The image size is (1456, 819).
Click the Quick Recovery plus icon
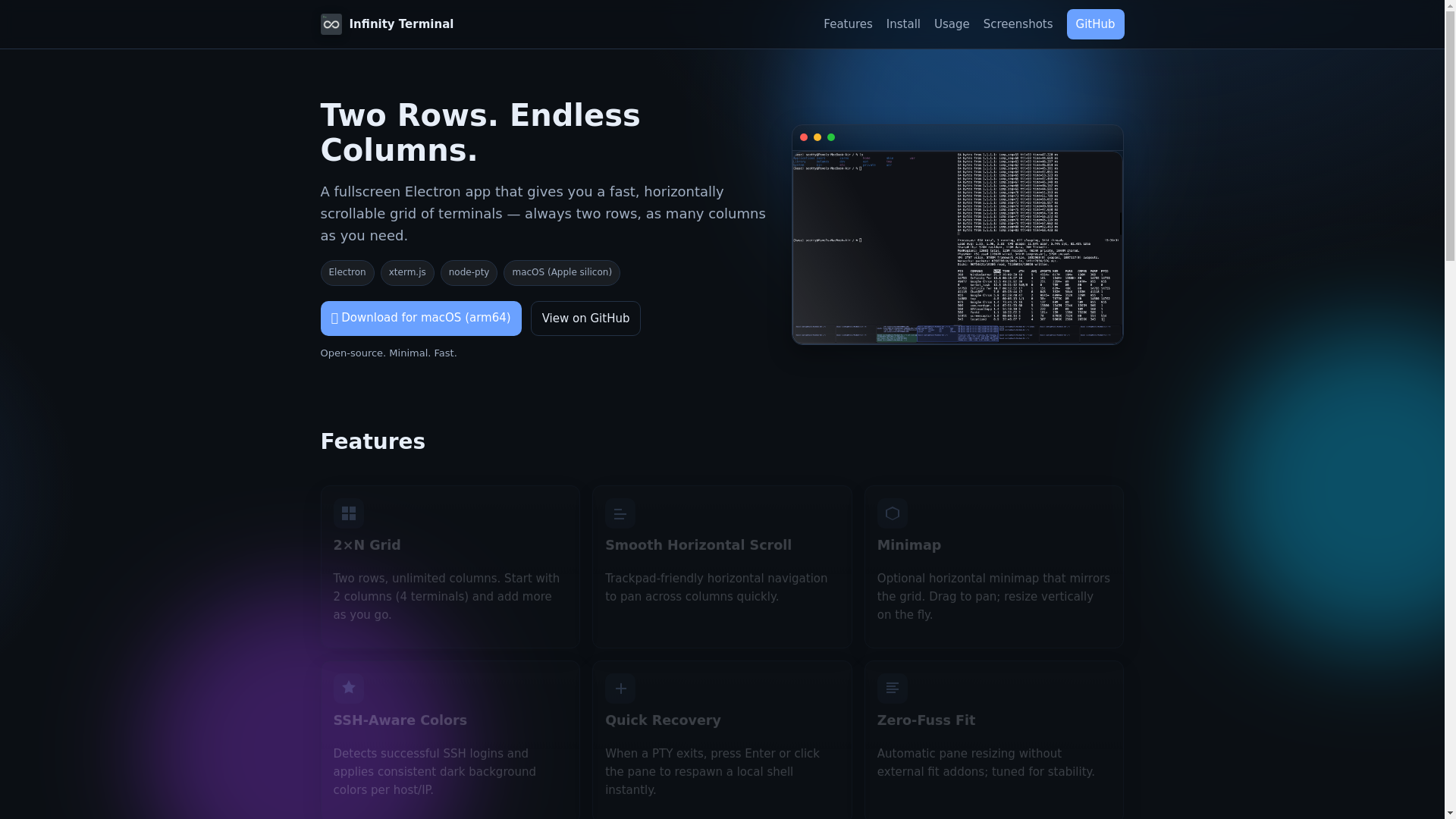(x=620, y=689)
